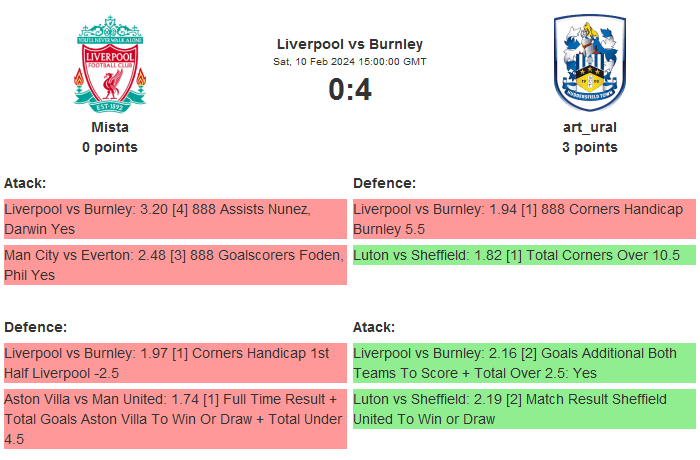Click the right-side Defence heading
The height and width of the screenshot is (460, 700).
tap(385, 183)
